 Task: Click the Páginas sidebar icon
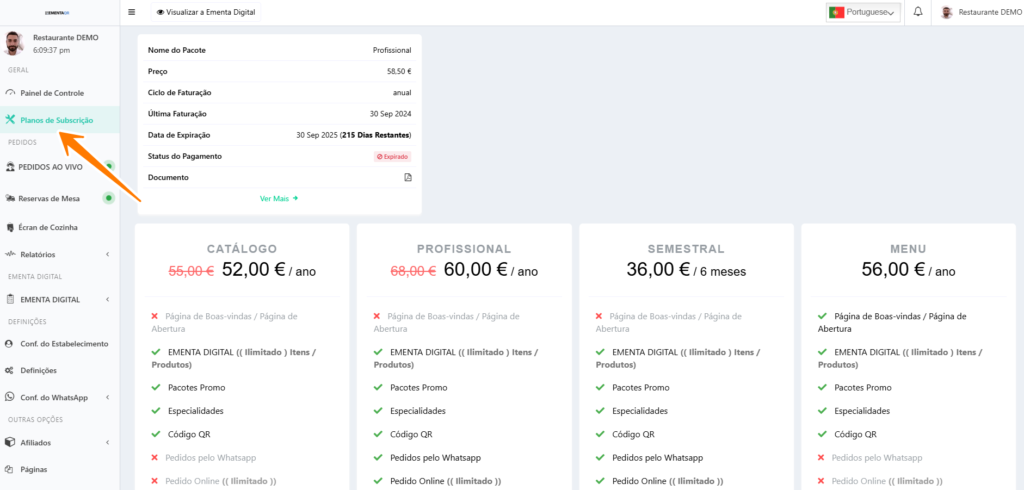point(10,469)
